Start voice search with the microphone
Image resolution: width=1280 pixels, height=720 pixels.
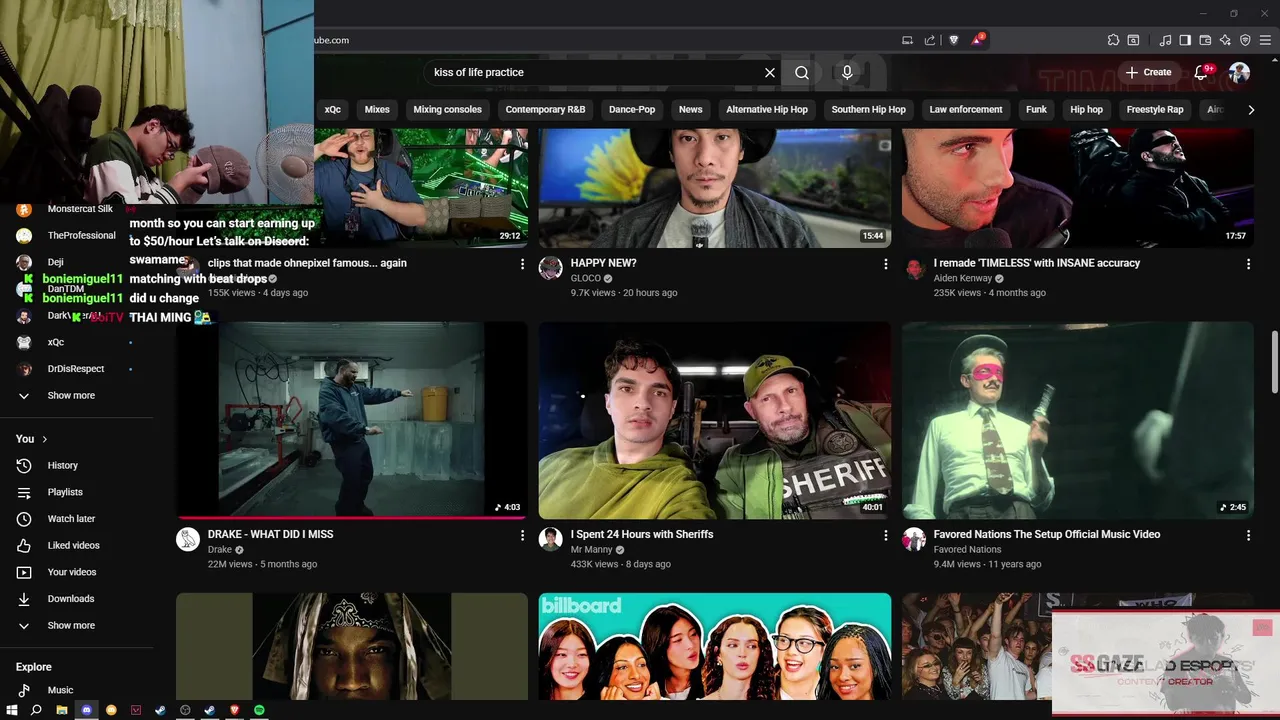point(847,72)
